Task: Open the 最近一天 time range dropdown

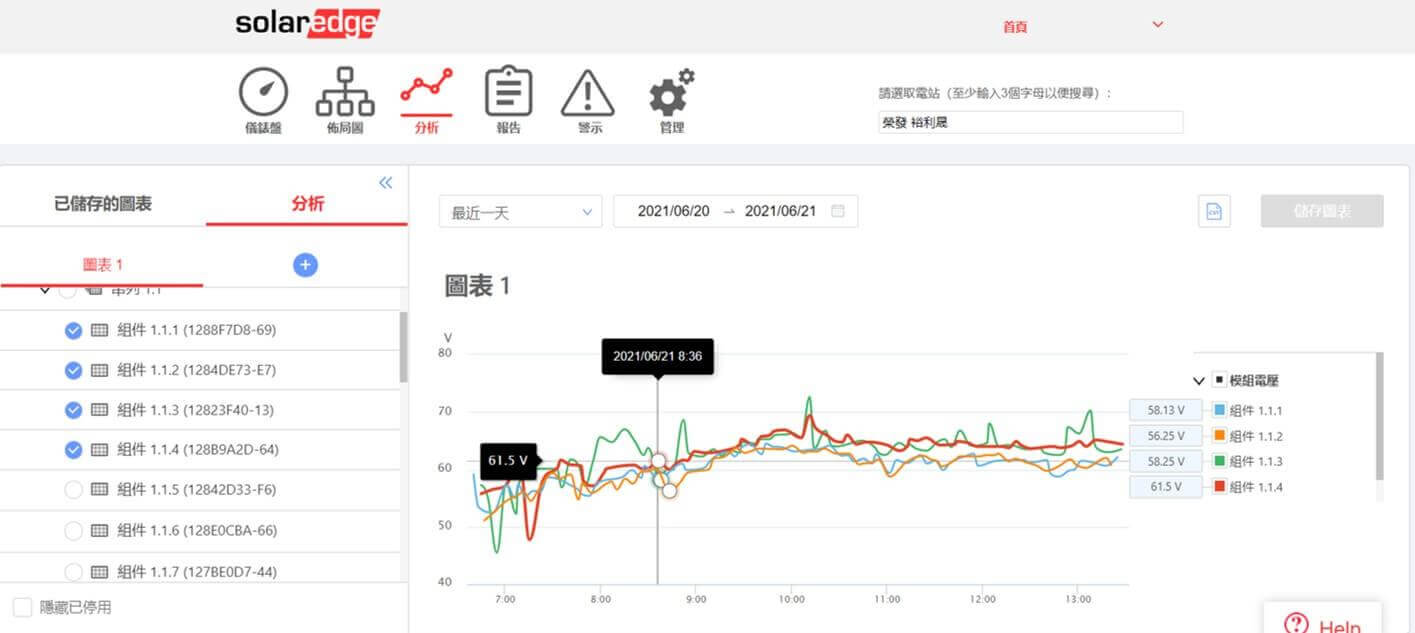Action: tap(520, 211)
